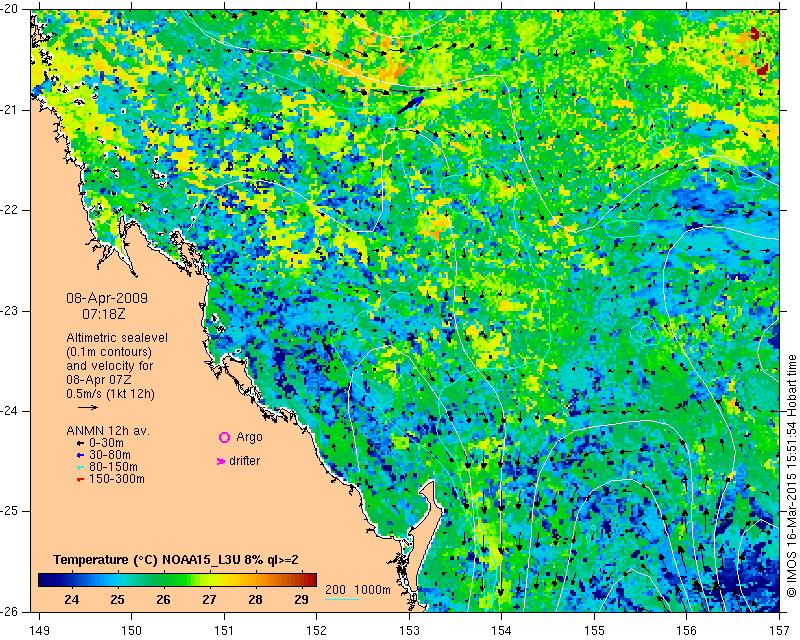800x640 pixels.
Task: Click the Argo legend label
Action: 249,437
